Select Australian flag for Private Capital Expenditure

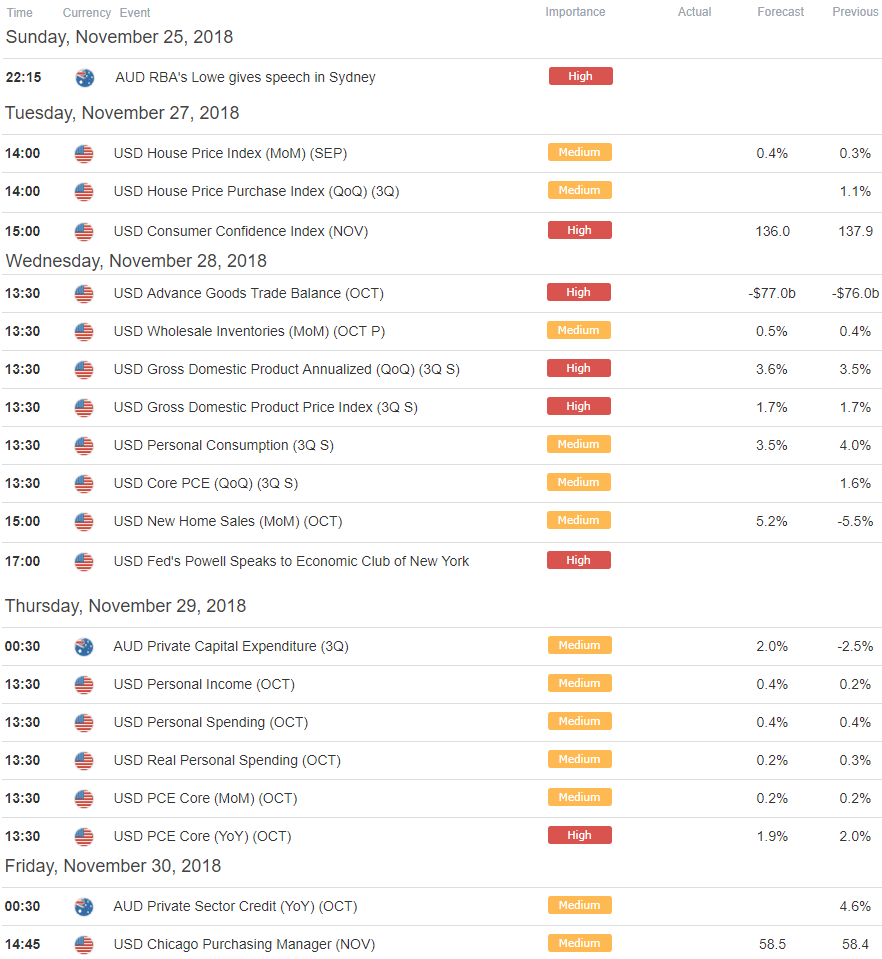pyautogui.click(x=84, y=646)
